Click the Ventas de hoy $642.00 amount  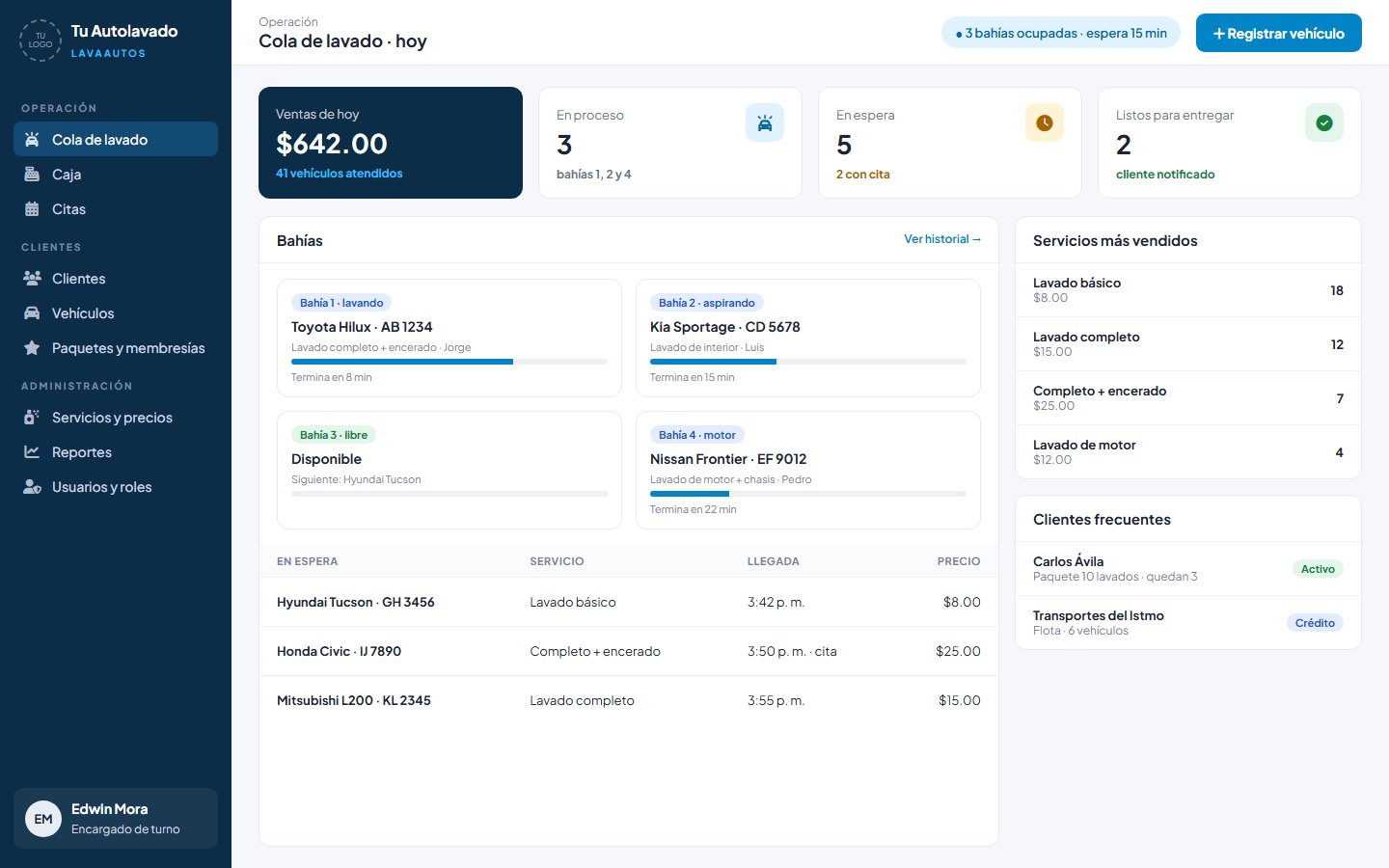point(332,144)
